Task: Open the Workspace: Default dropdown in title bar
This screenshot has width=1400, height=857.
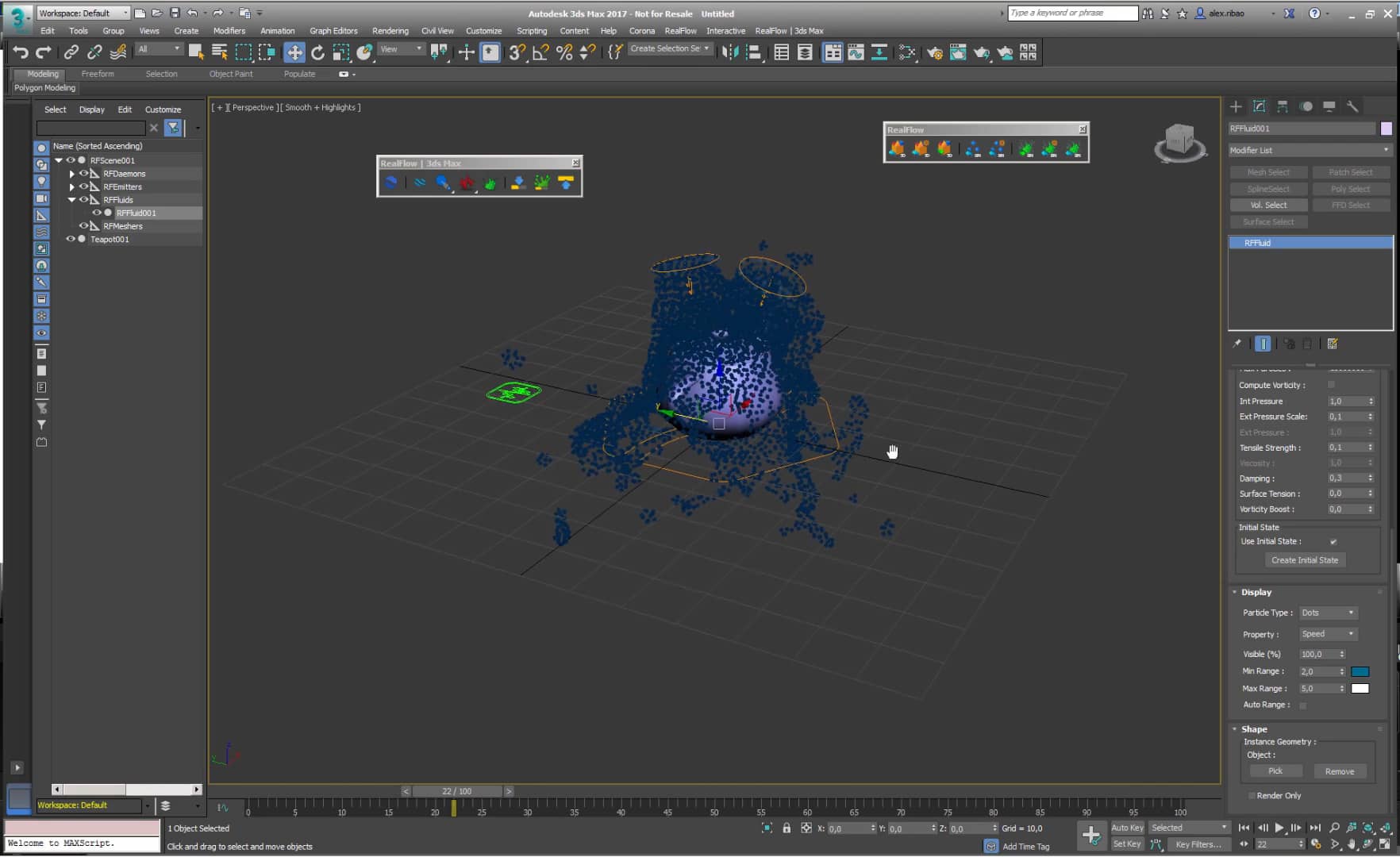Action: click(x=83, y=13)
